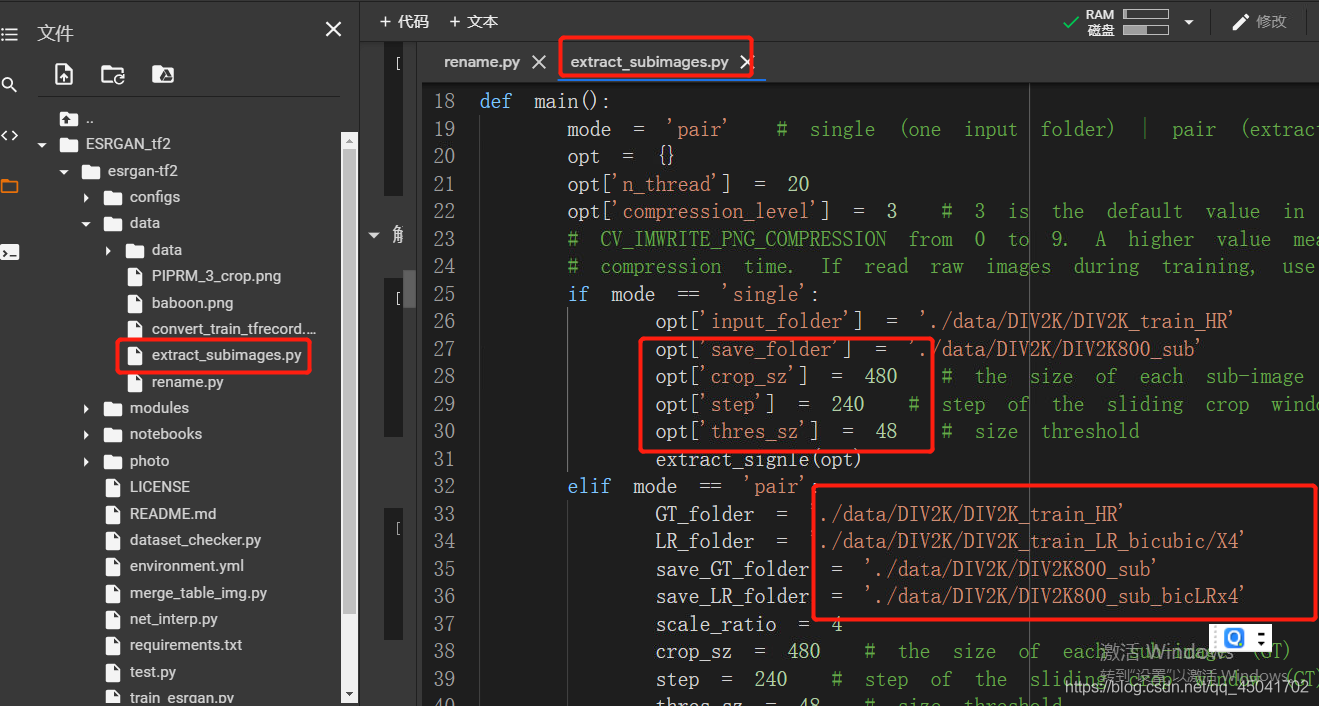The image size is (1319, 706).
Task: Mount Google Drive icon
Action: (x=163, y=74)
